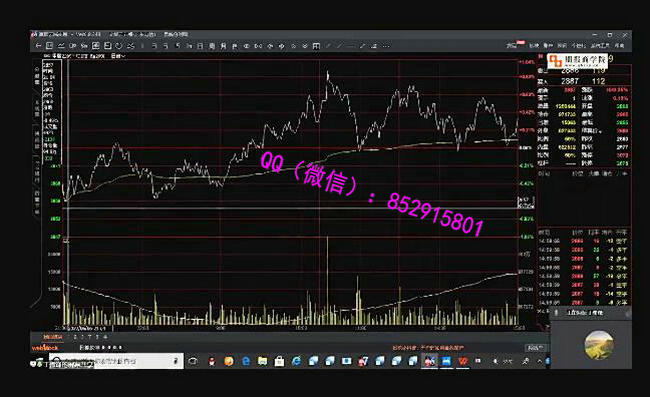Click the Microsoft Store bag in the taskbar

point(279,361)
